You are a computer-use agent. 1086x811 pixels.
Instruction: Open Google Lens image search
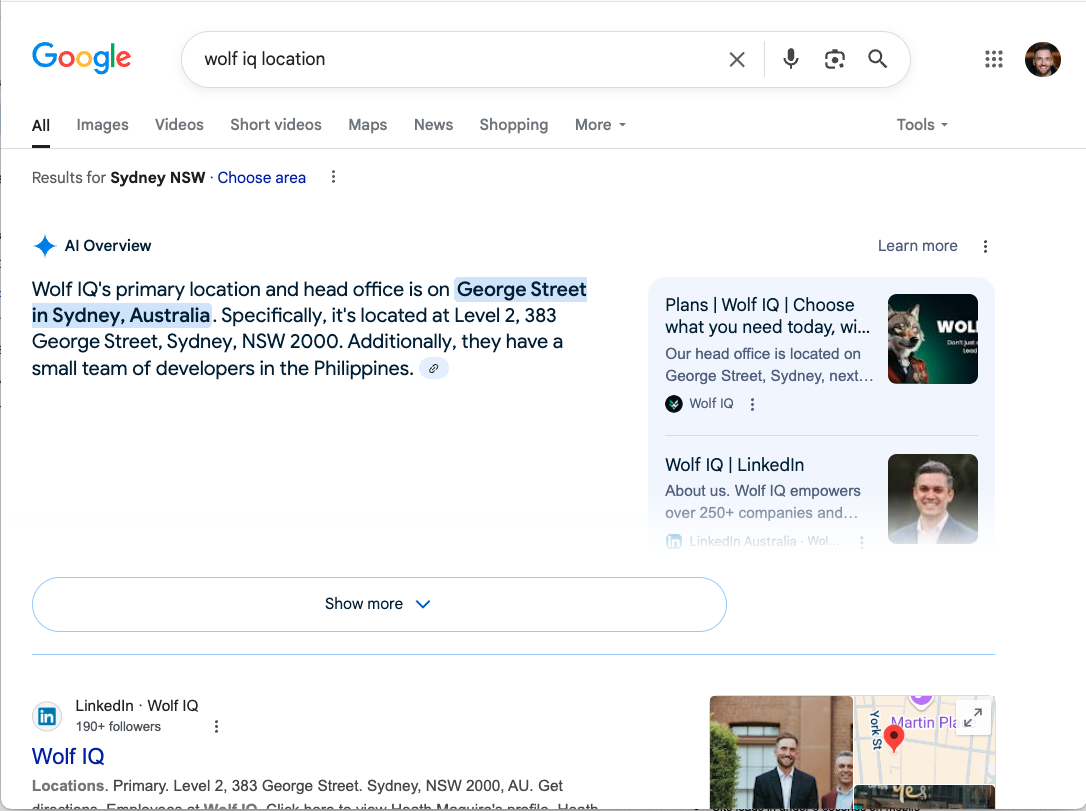pos(835,60)
